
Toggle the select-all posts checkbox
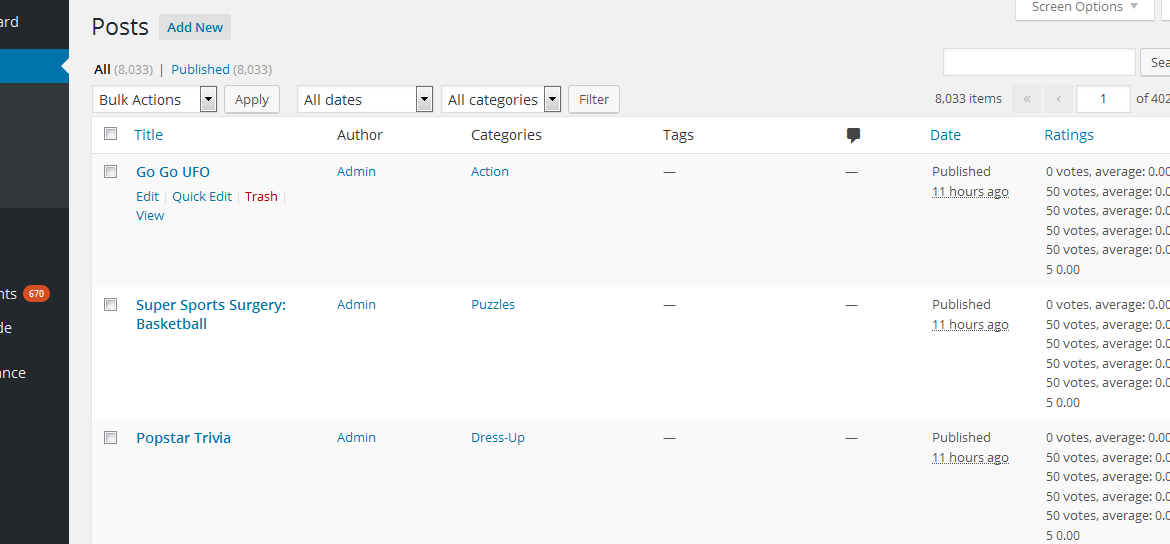[111, 134]
